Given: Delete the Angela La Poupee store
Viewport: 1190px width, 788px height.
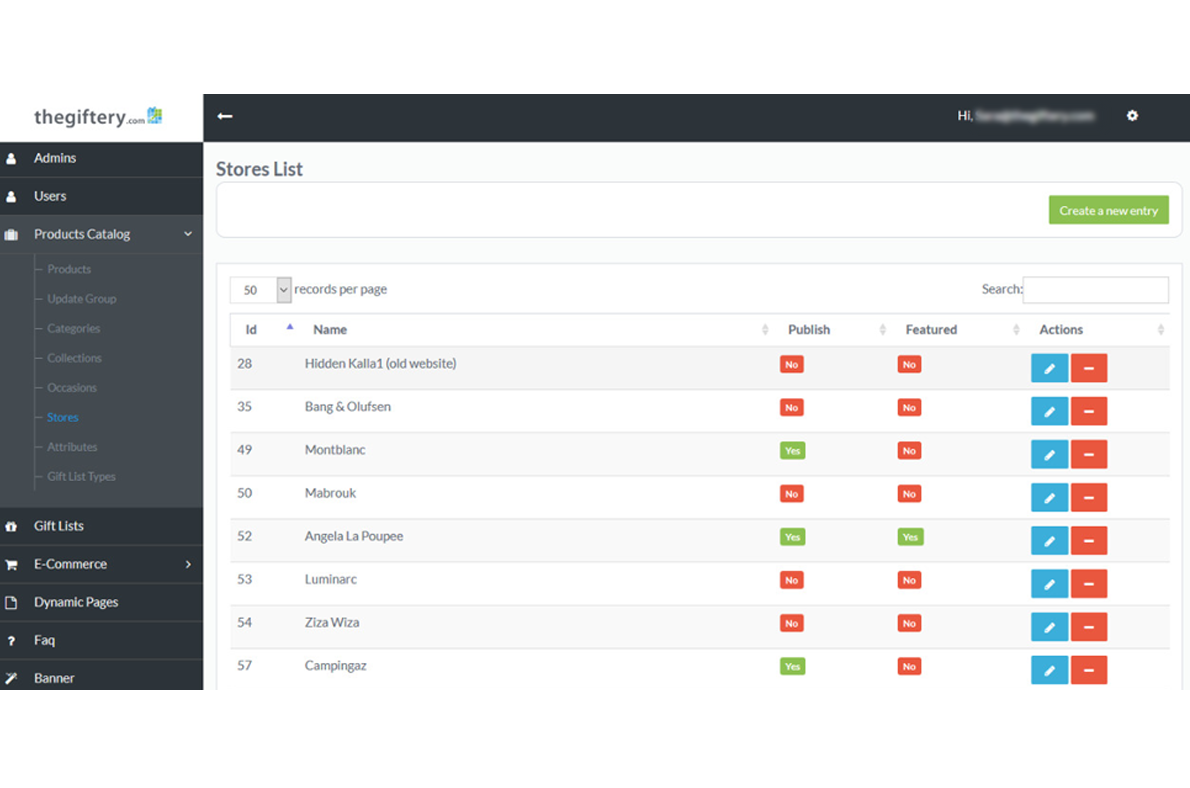Looking at the screenshot, I should click(x=1089, y=541).
